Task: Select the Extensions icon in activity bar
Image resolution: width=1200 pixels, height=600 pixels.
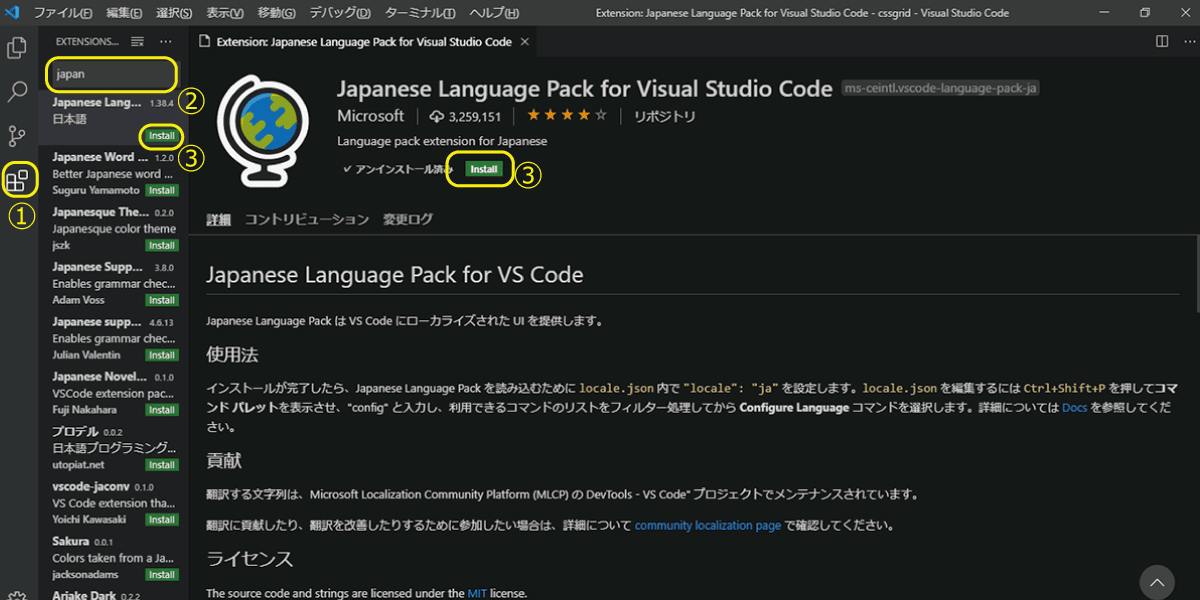Action: 18,181
